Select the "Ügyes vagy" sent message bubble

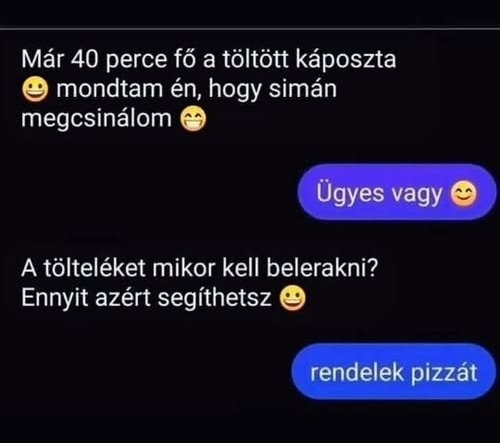pos(397,192)
